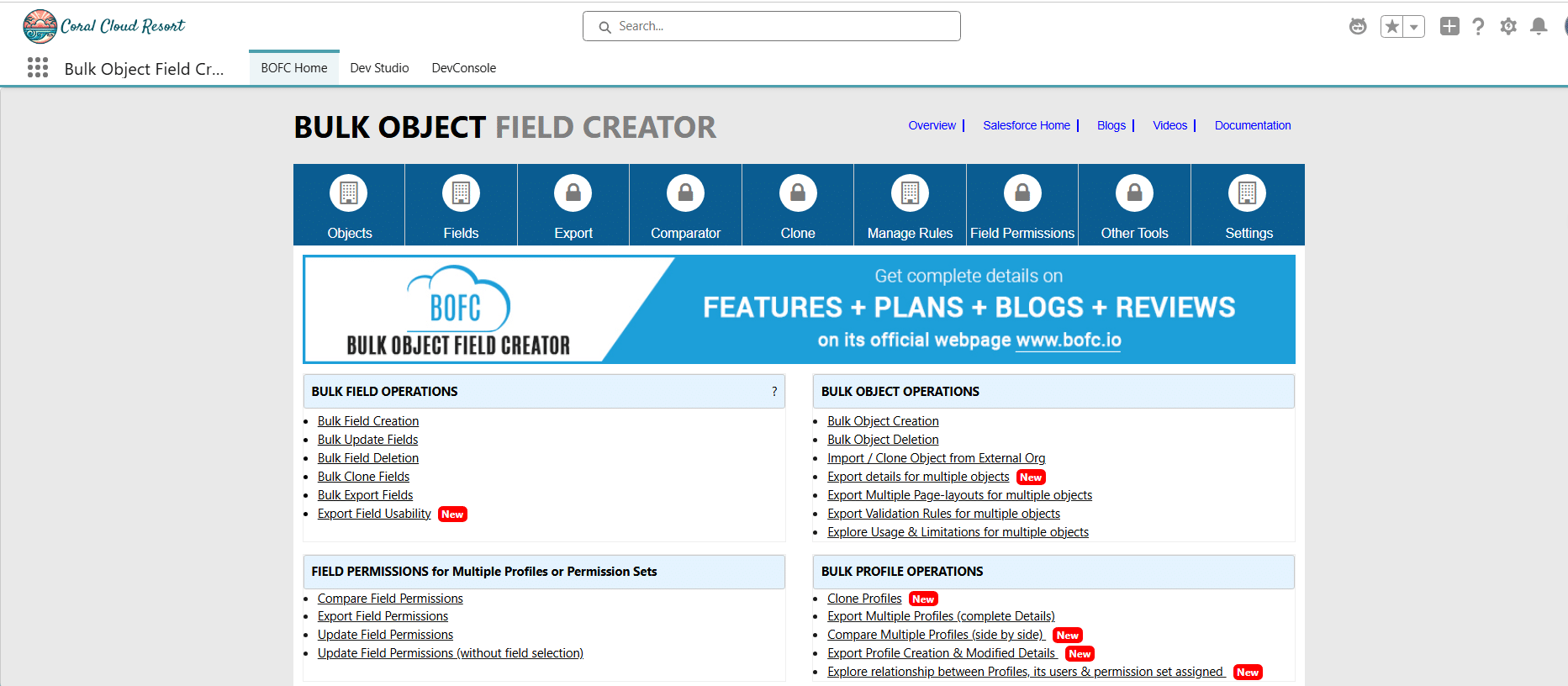The image size is (1568, 686).
Task: Click the Export lock icon
Action: (573, 193)
